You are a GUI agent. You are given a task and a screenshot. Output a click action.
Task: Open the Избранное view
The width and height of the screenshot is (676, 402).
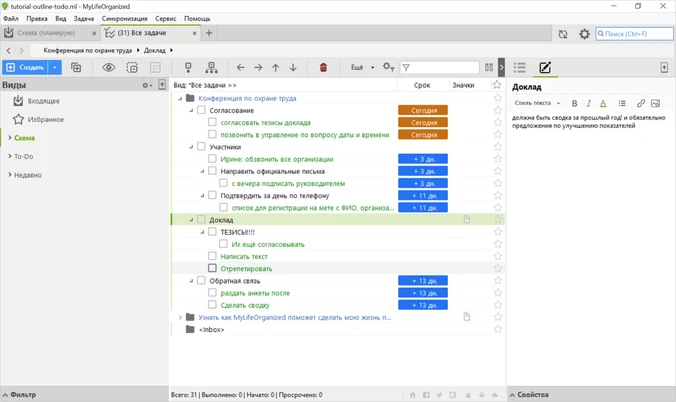(x=46, y=119)
